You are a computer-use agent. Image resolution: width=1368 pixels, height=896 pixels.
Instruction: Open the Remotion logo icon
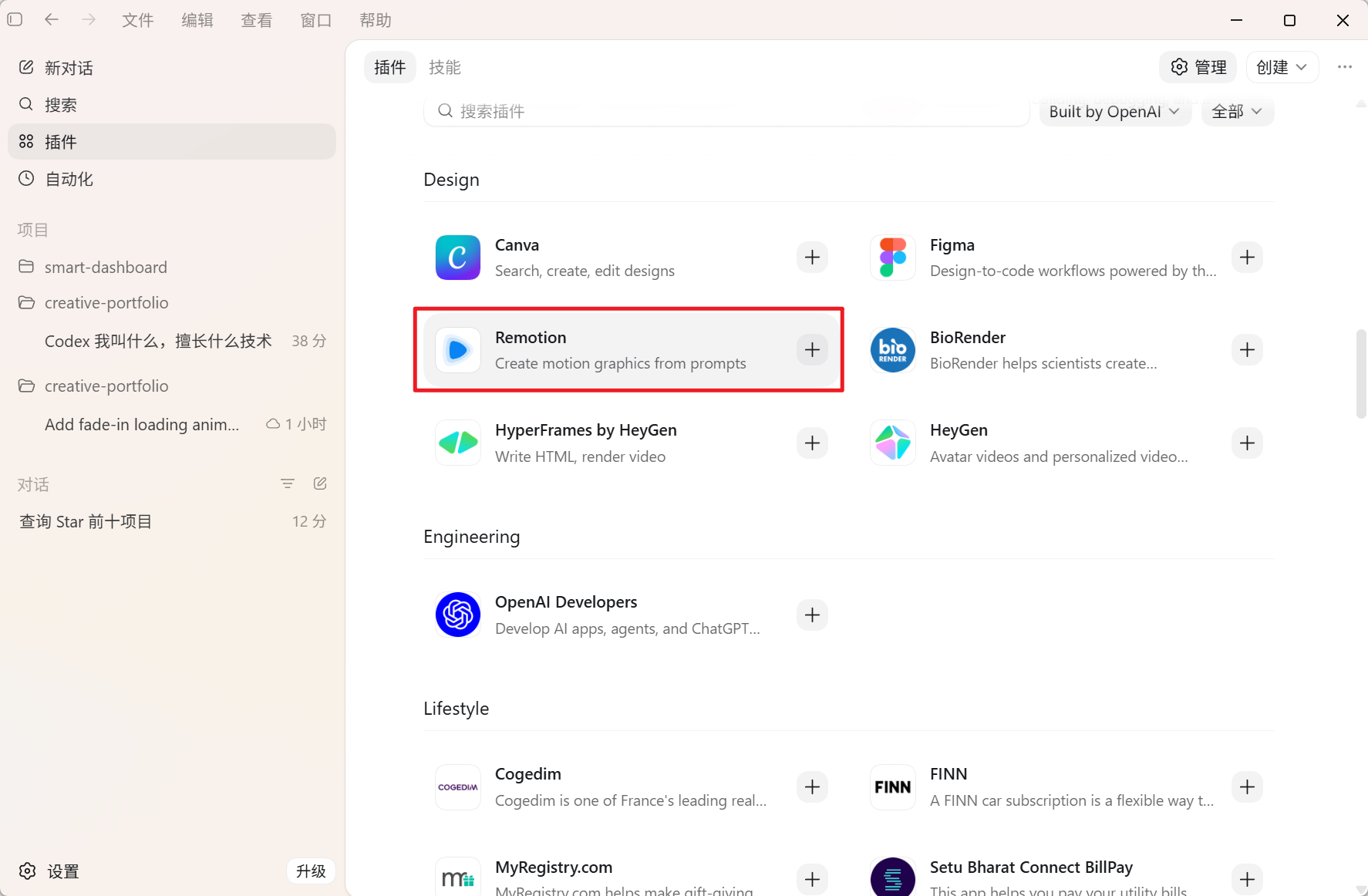458,350
